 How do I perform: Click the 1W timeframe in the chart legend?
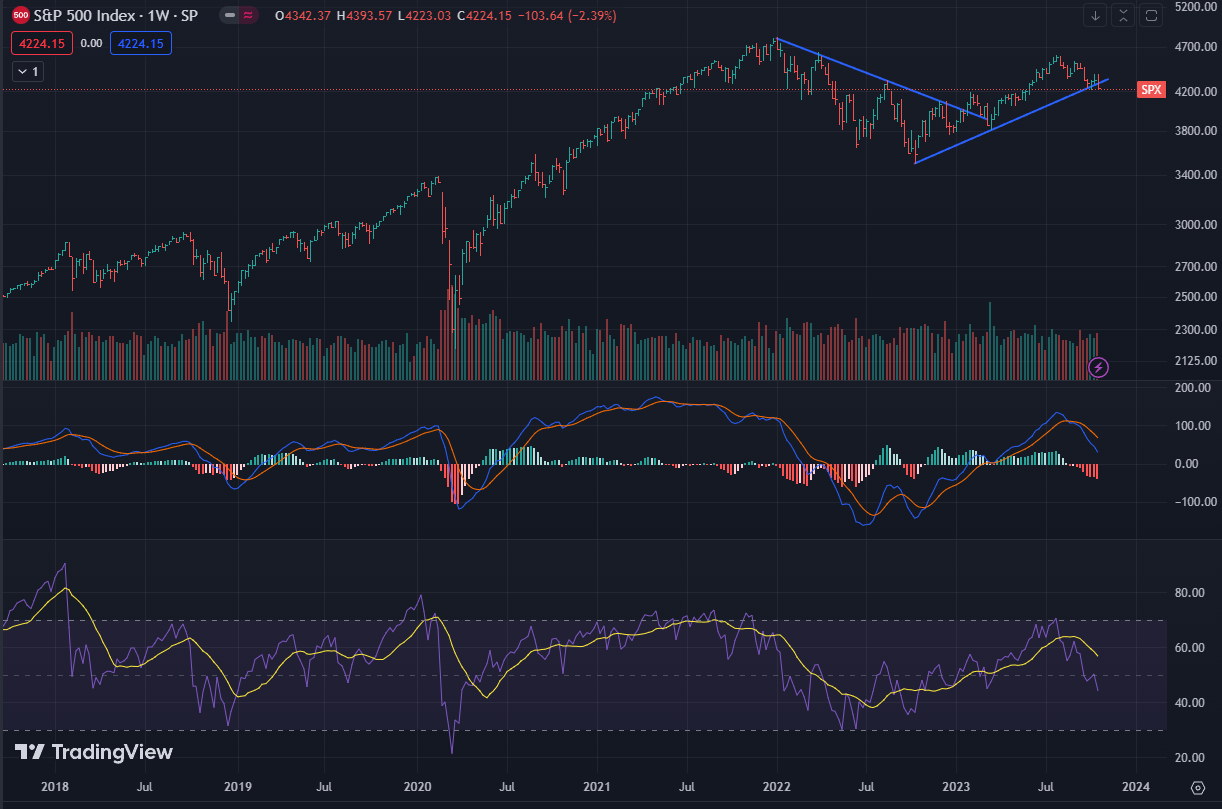[x=157, y=15]
